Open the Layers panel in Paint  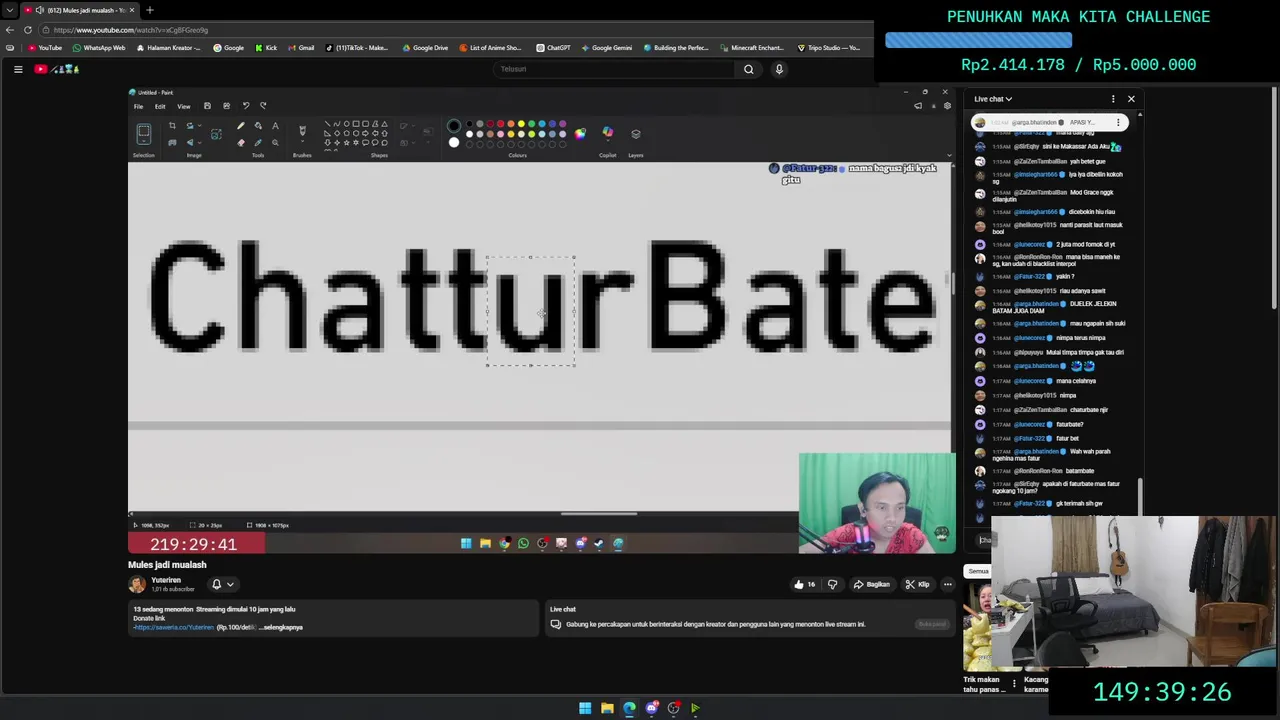click(635, 134)
